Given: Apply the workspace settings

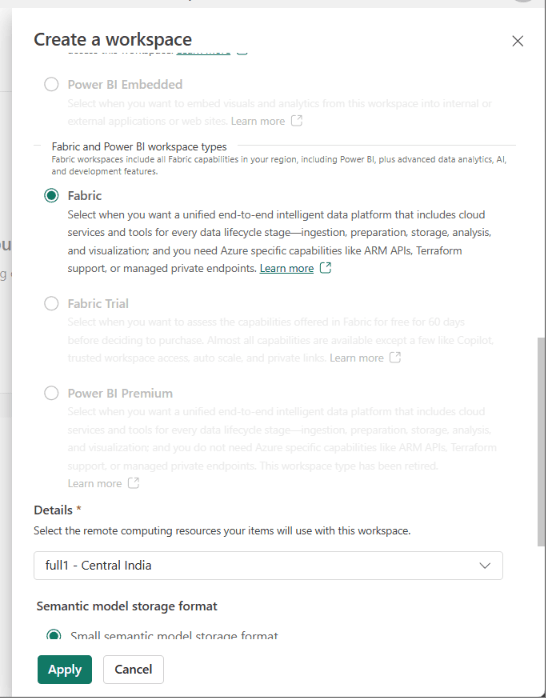Looking at the screenshot, I should (65, 669).
